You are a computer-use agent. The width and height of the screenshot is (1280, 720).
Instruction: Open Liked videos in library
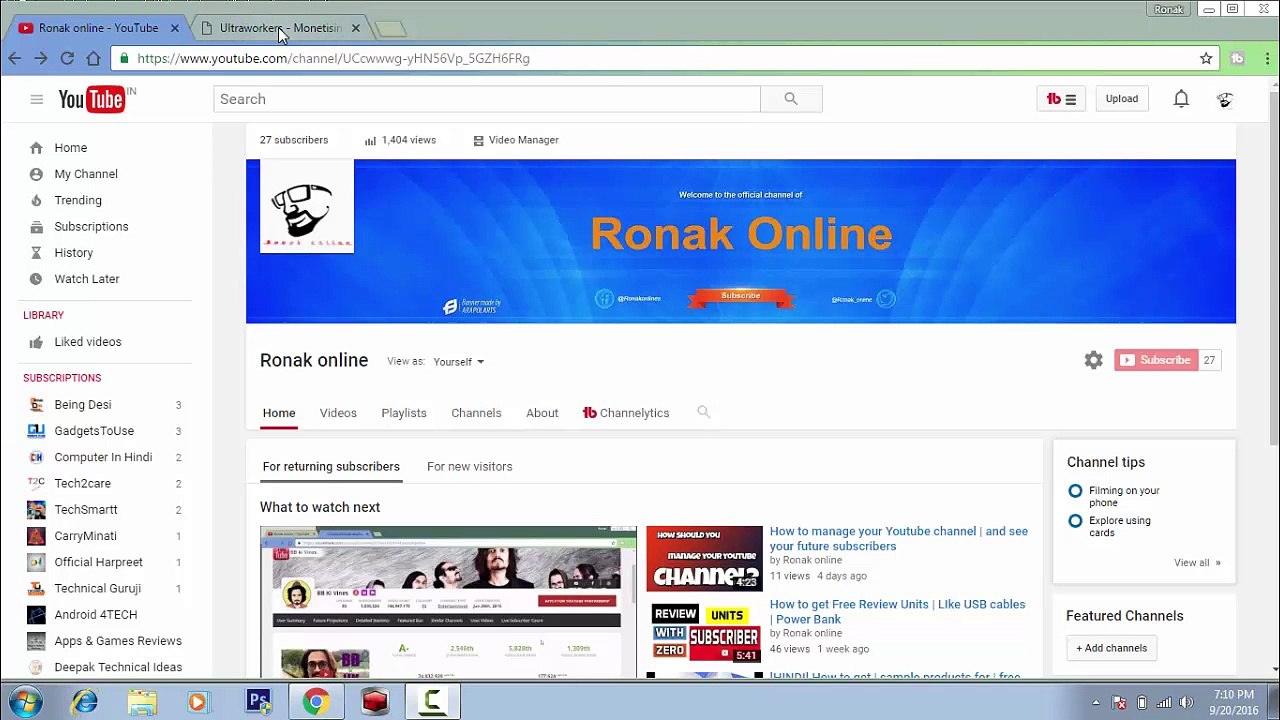[88, 342]
